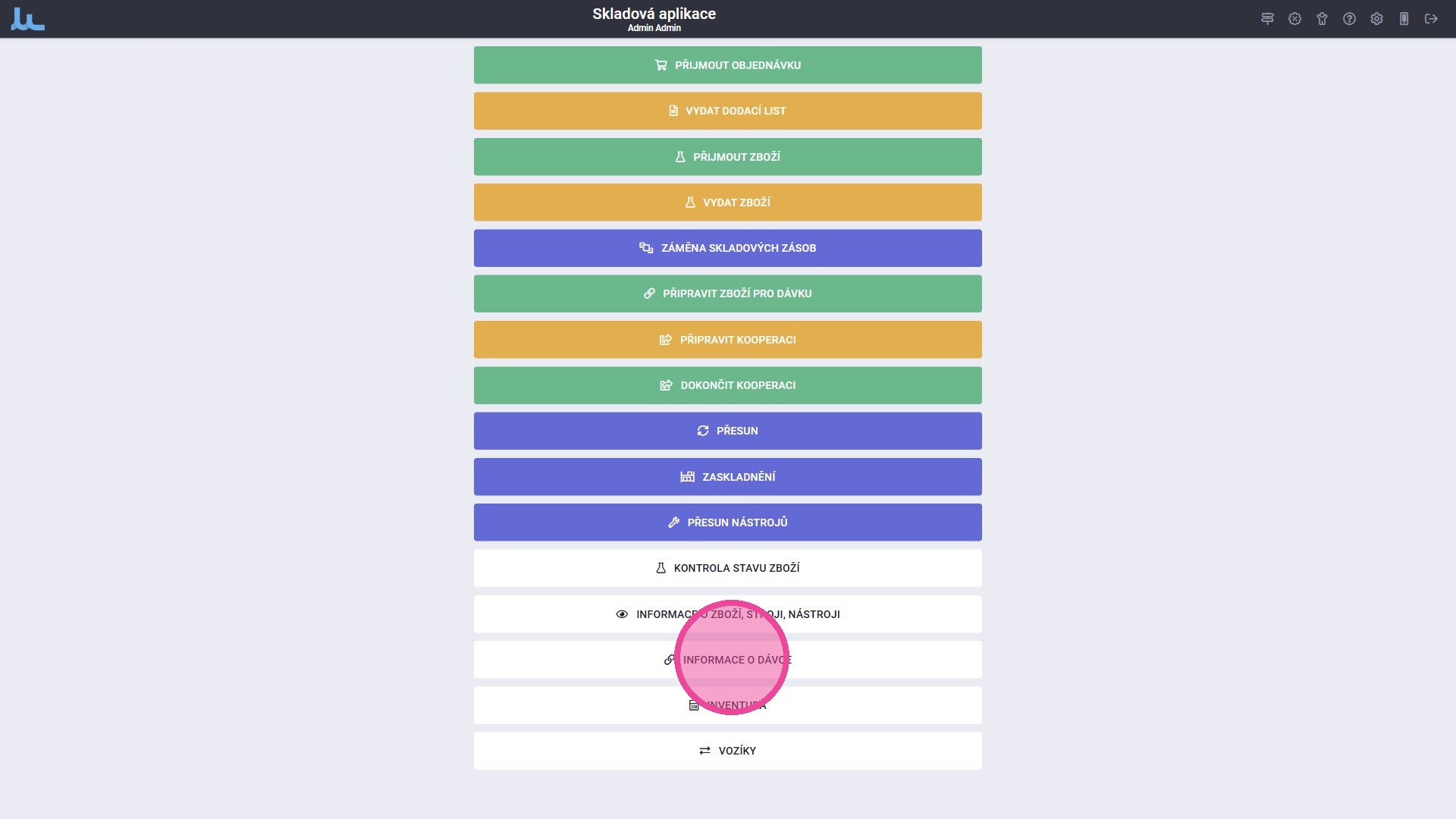Select Připravit zboží pro dávku
Image resolution: width=1456 pixels, height=819 pixels.
727,293
